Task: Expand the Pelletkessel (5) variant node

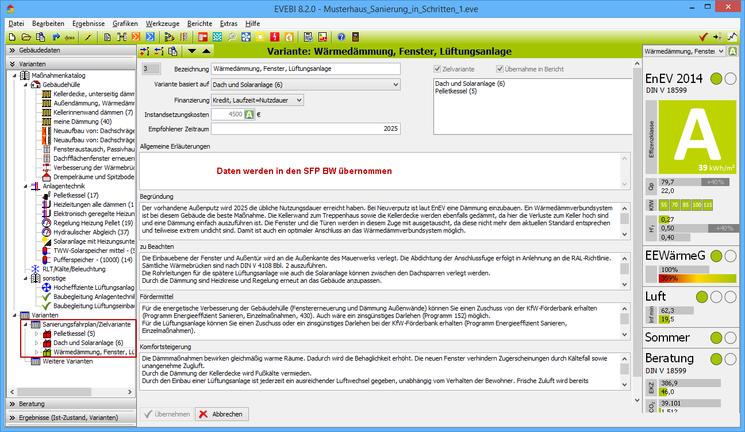Action: (x=37, y=334)
